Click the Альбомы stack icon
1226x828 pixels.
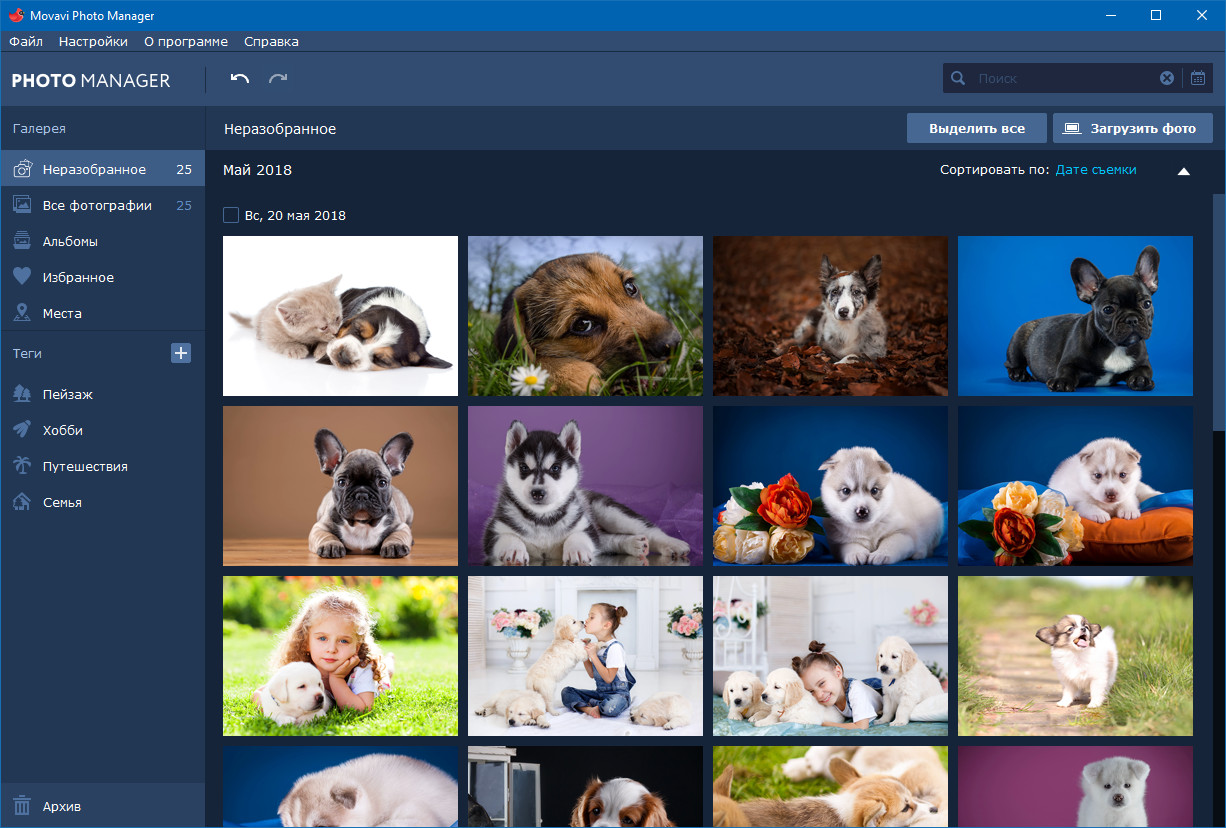pos(22,241)
